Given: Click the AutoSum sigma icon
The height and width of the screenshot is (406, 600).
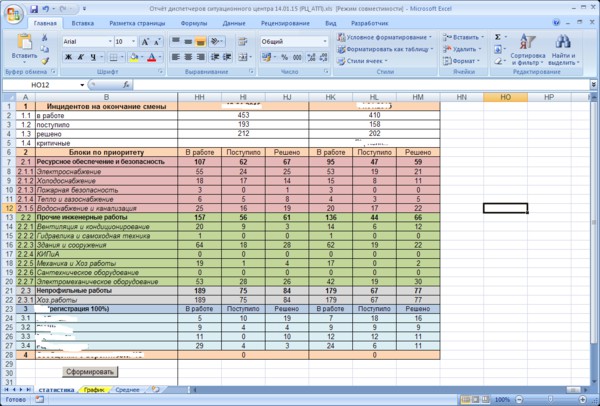Looking at the screenshot, I should tap(497, 37).
